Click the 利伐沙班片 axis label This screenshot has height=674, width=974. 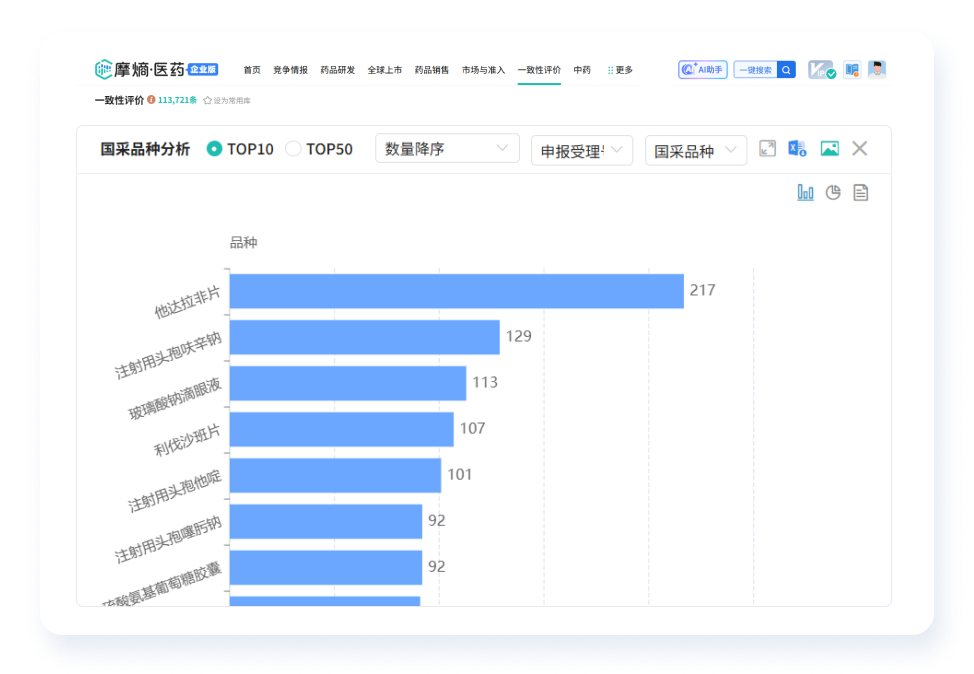(x=187, y=440)
